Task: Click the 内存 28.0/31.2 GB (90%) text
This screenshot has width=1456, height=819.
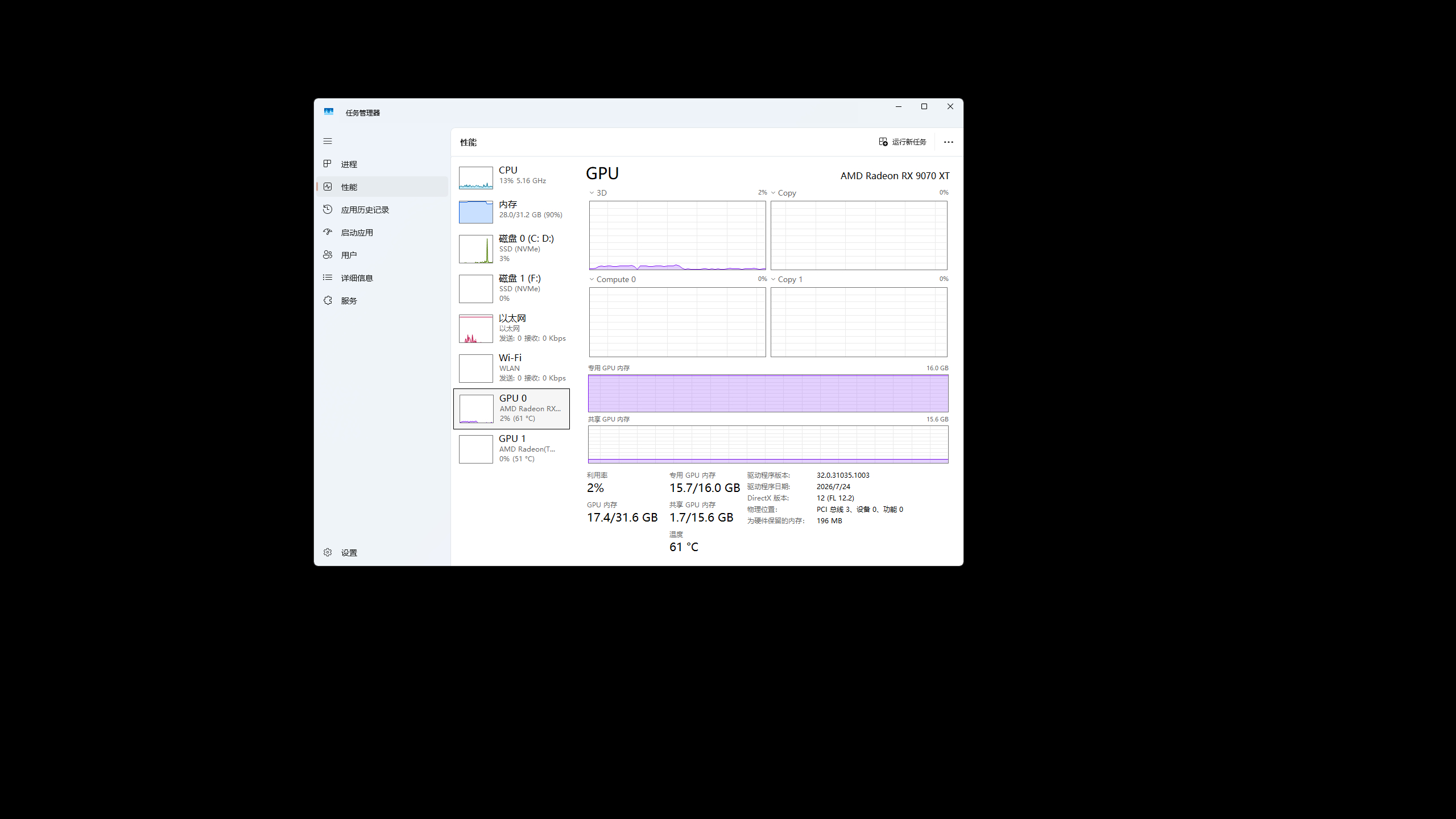Action: (x=531, y=215)
